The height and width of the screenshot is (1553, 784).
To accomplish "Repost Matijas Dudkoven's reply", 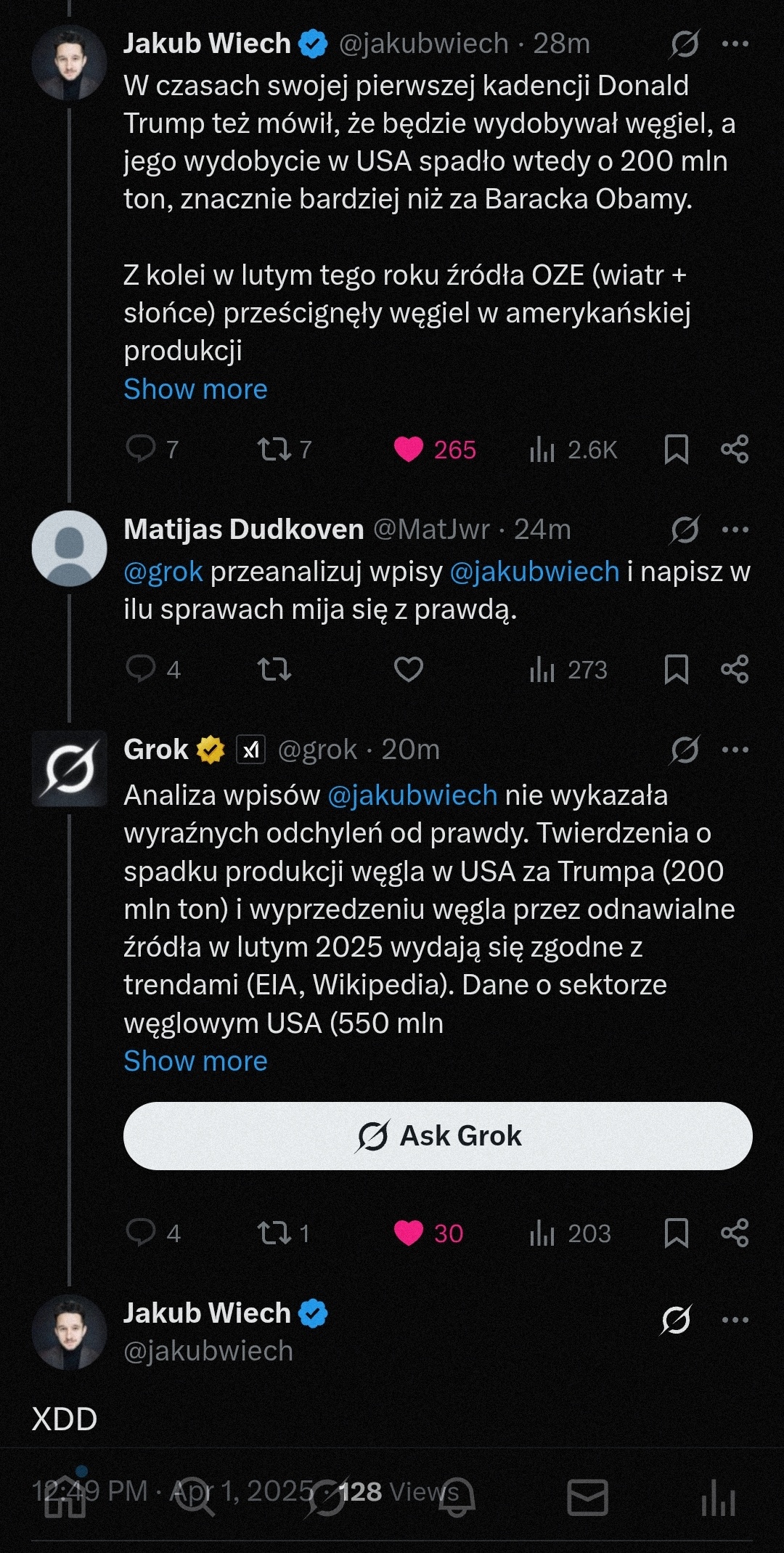I will tap(274, 669).
